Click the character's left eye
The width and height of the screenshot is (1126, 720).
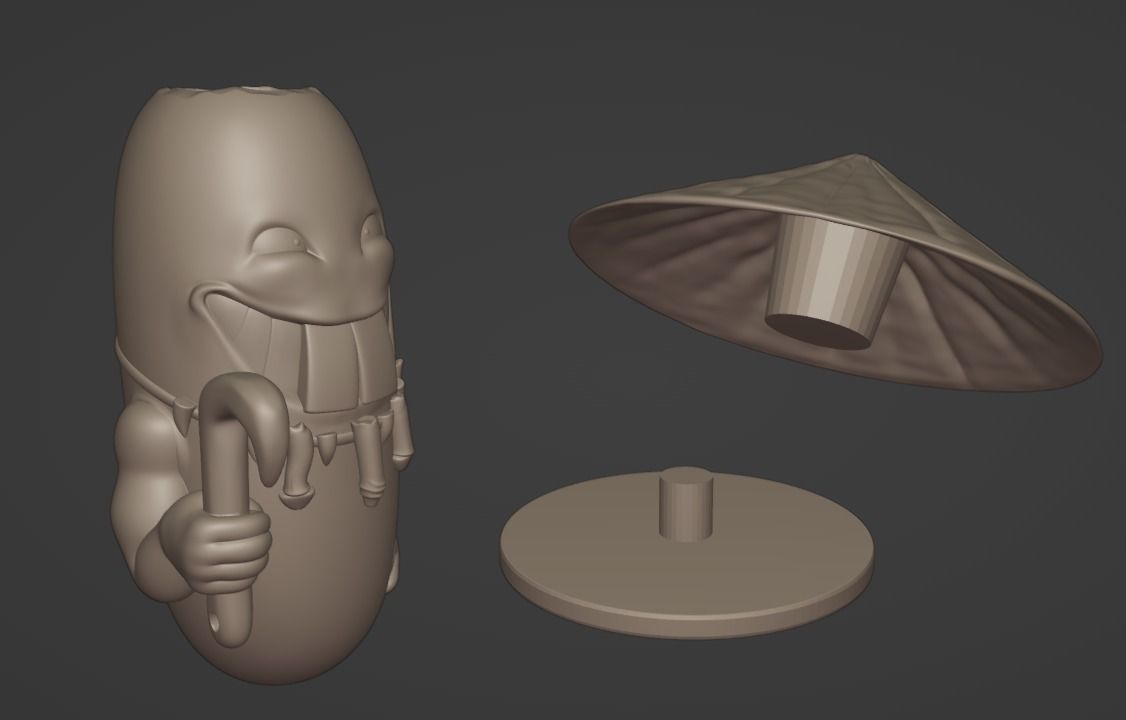280,243
